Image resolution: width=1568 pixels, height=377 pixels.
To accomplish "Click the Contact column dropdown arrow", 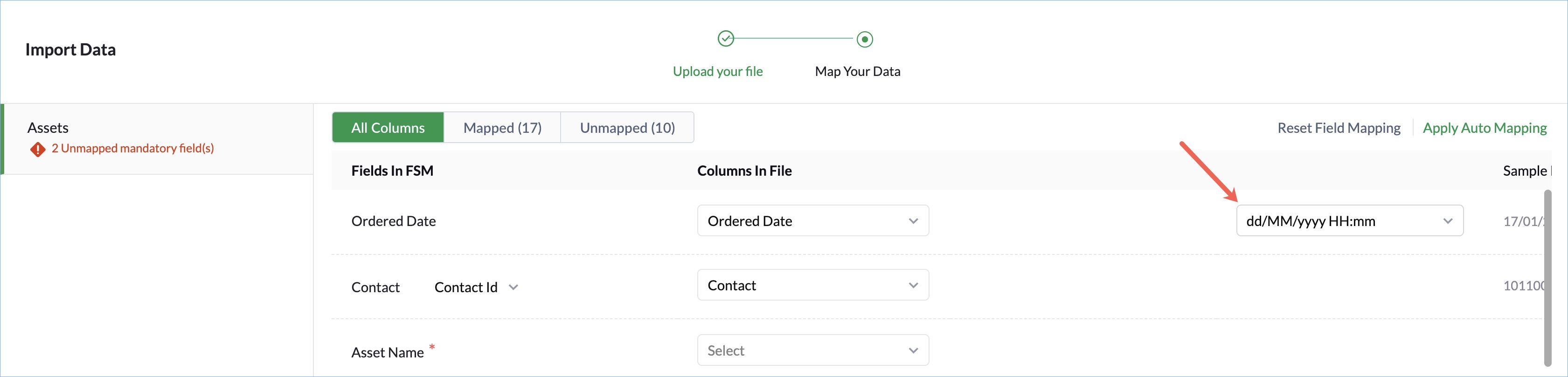I will [x=913, y=286].
